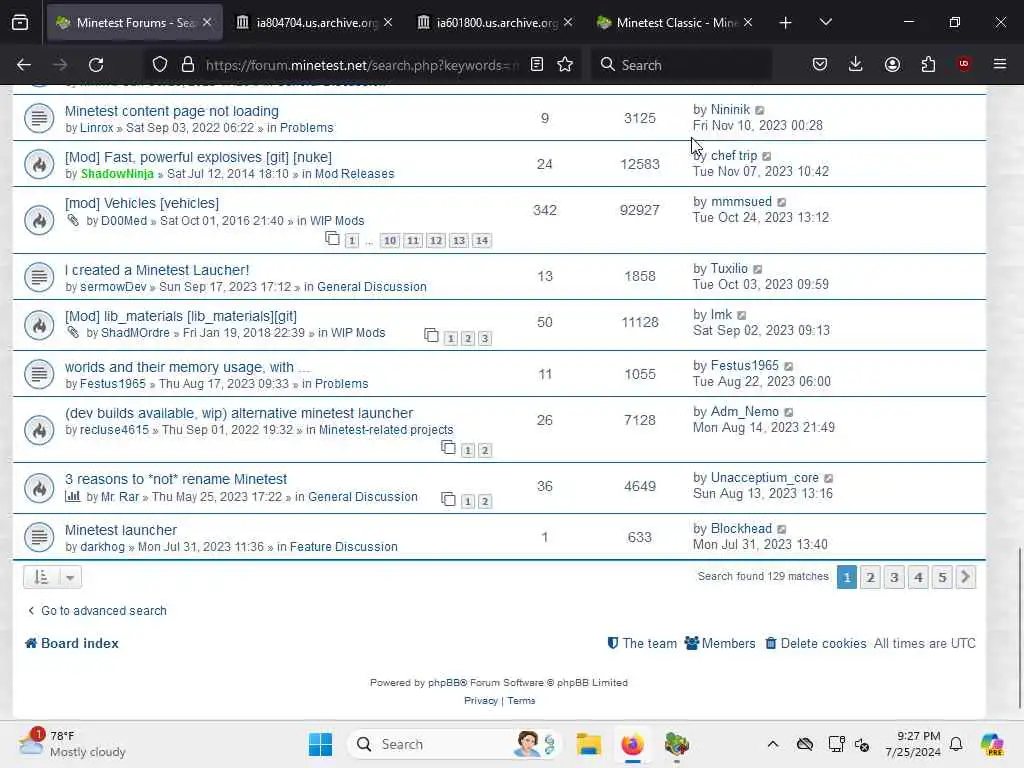The width and height of the screenshot is (1024, 768).
Task: Close the Minetest Classic tab
Action: [748, 23]
